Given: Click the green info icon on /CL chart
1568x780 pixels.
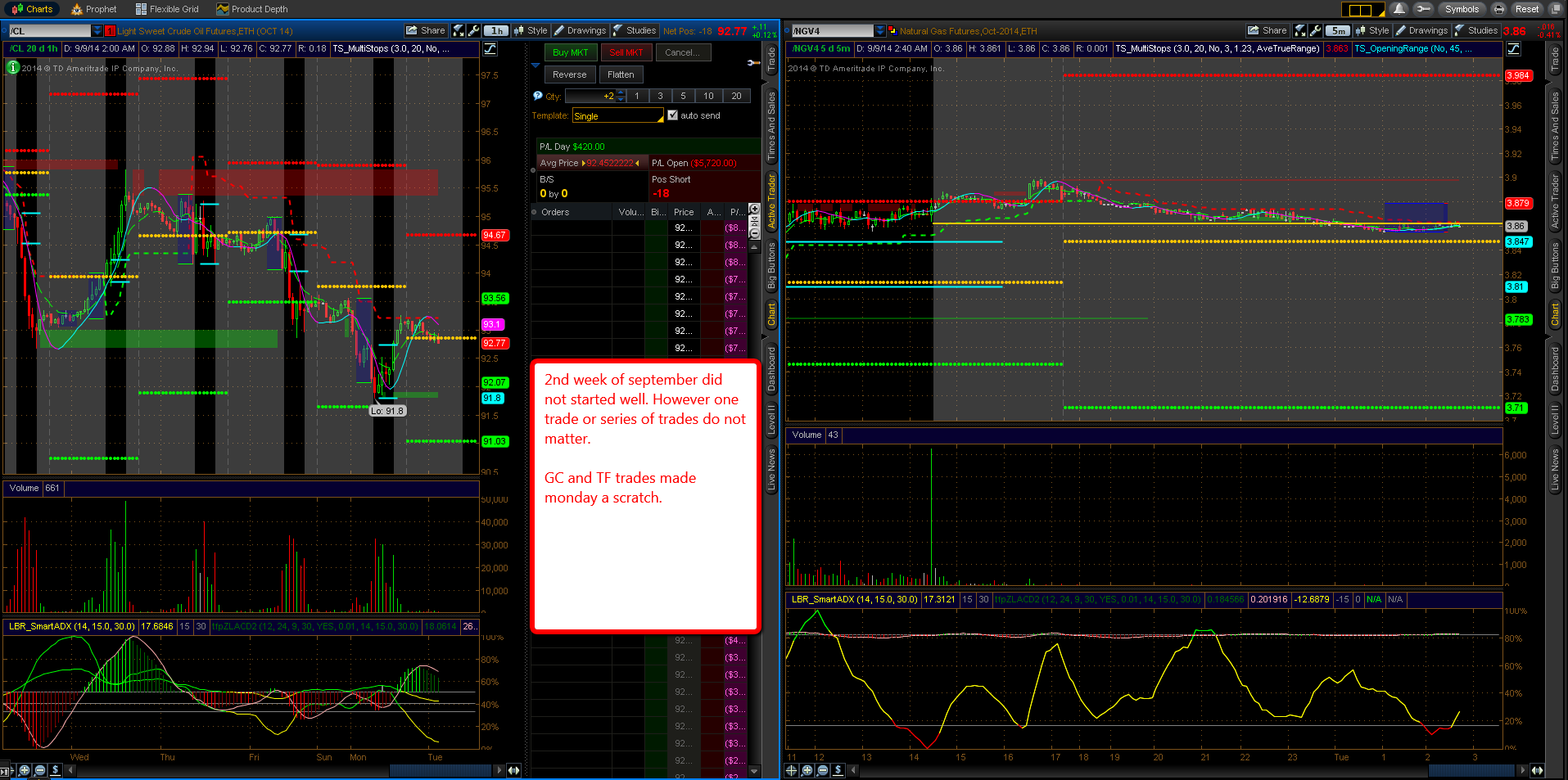Looking at the screenshot, I should [13, 67].
